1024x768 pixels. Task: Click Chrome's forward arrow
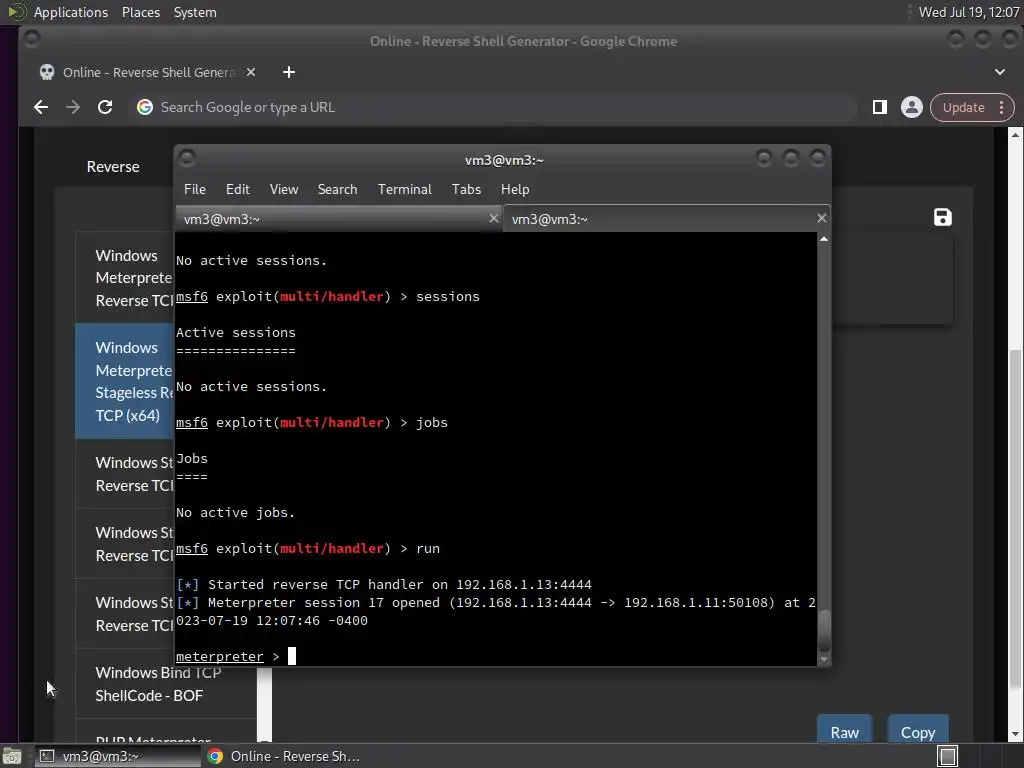coord(72,107)
